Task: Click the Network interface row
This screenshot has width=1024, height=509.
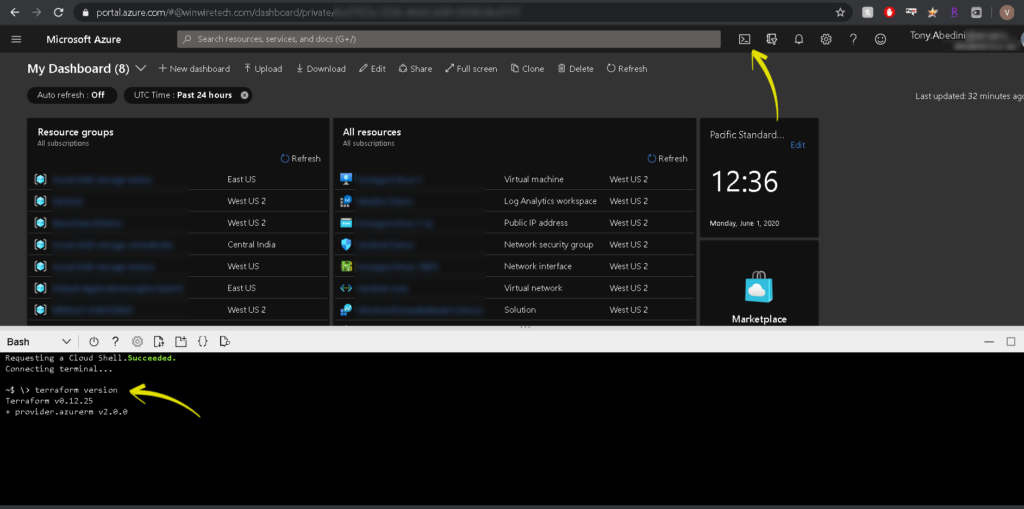Action: [x=514, y=266]
